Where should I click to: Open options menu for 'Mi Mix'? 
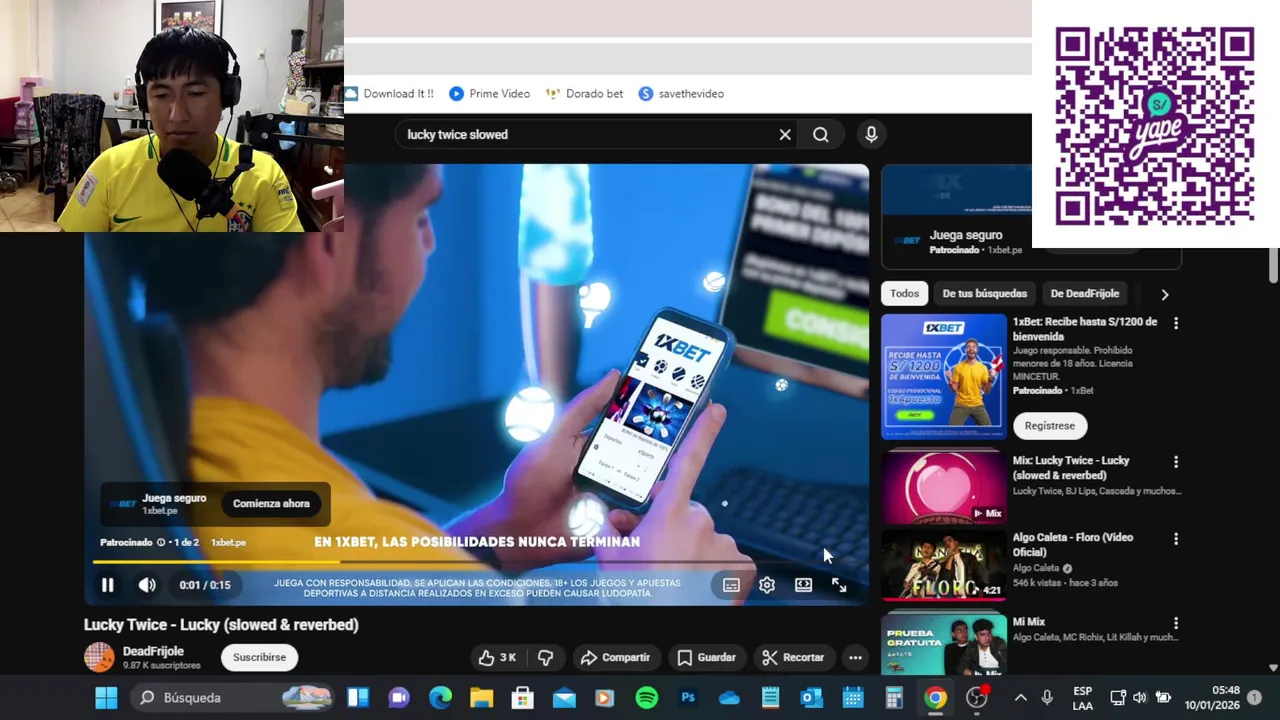[1176, 623]
